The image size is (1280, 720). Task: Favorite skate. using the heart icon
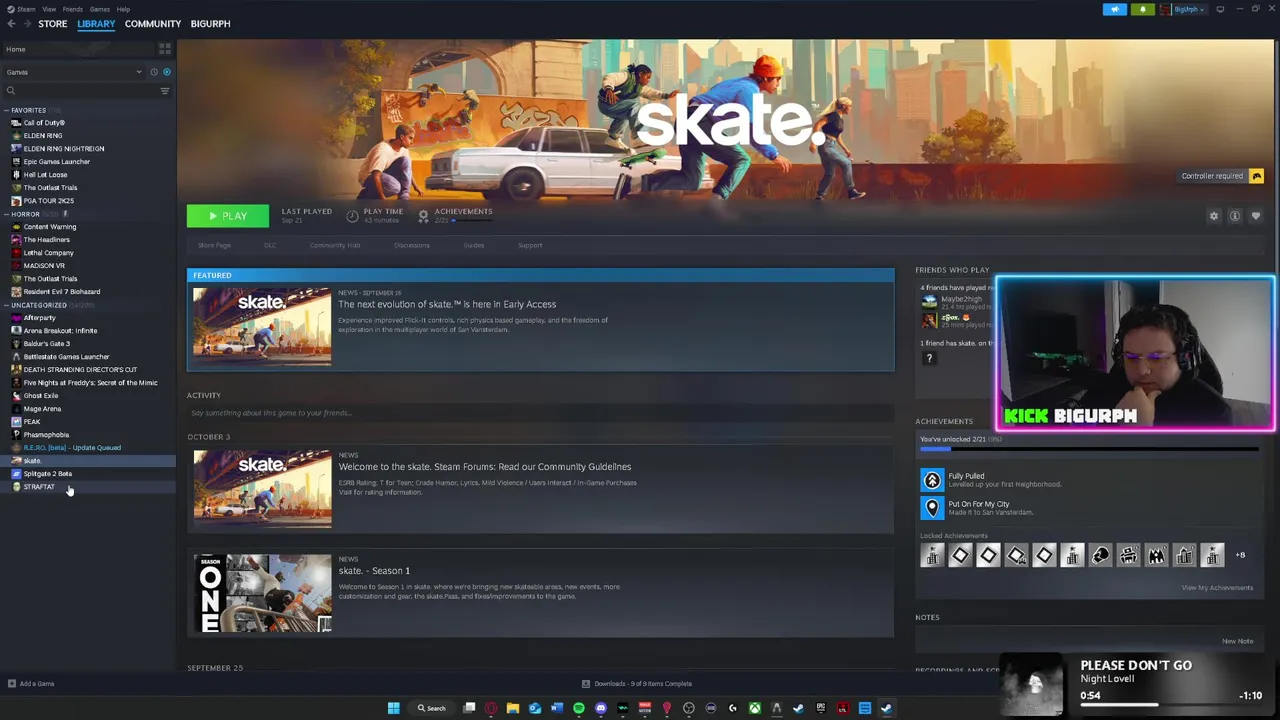pyautogui.click(x=1256, y=216)
